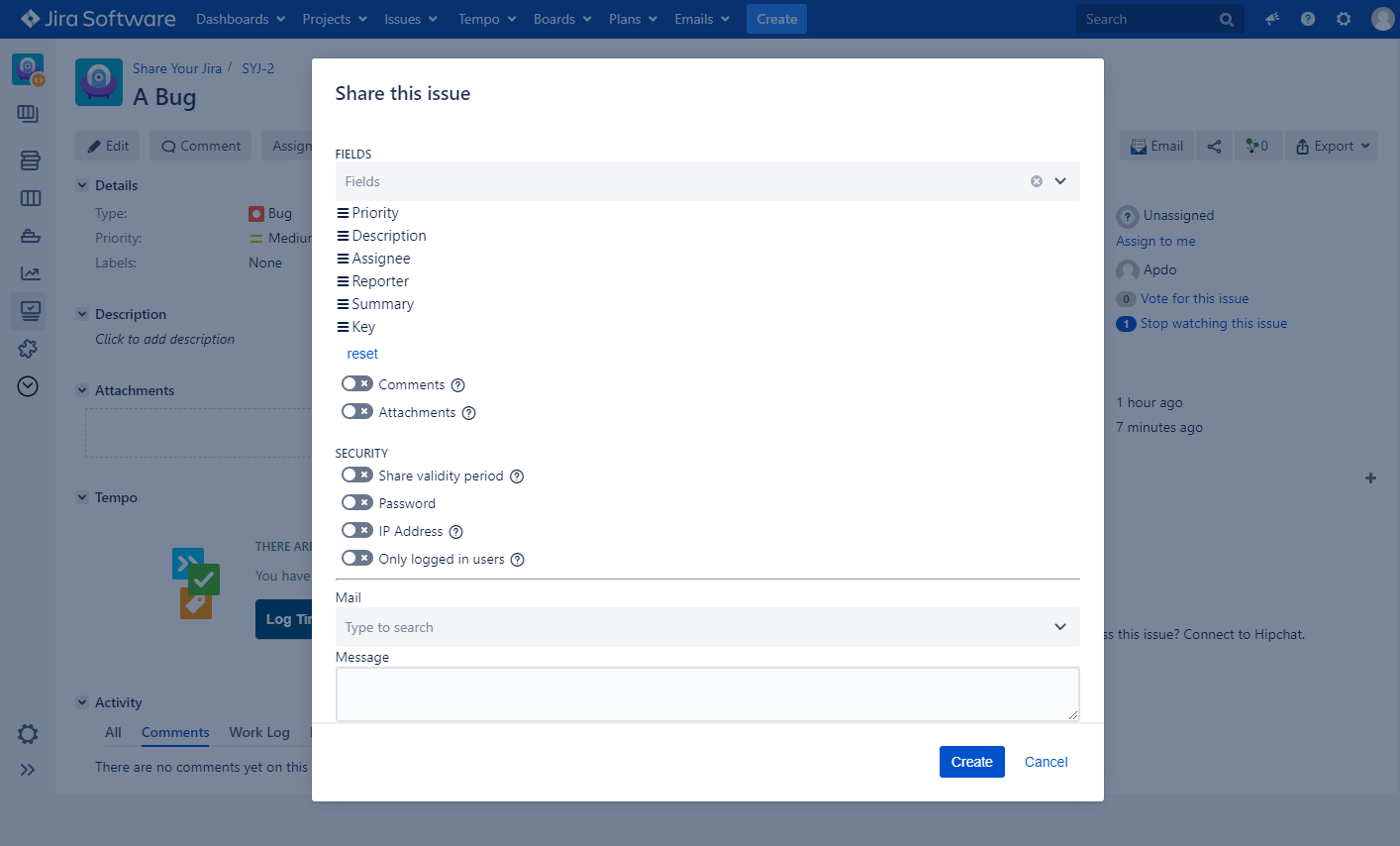This screenshot has width=1400, height=846.
Task: Turn on the Password toggle
Action: [356, 503]
